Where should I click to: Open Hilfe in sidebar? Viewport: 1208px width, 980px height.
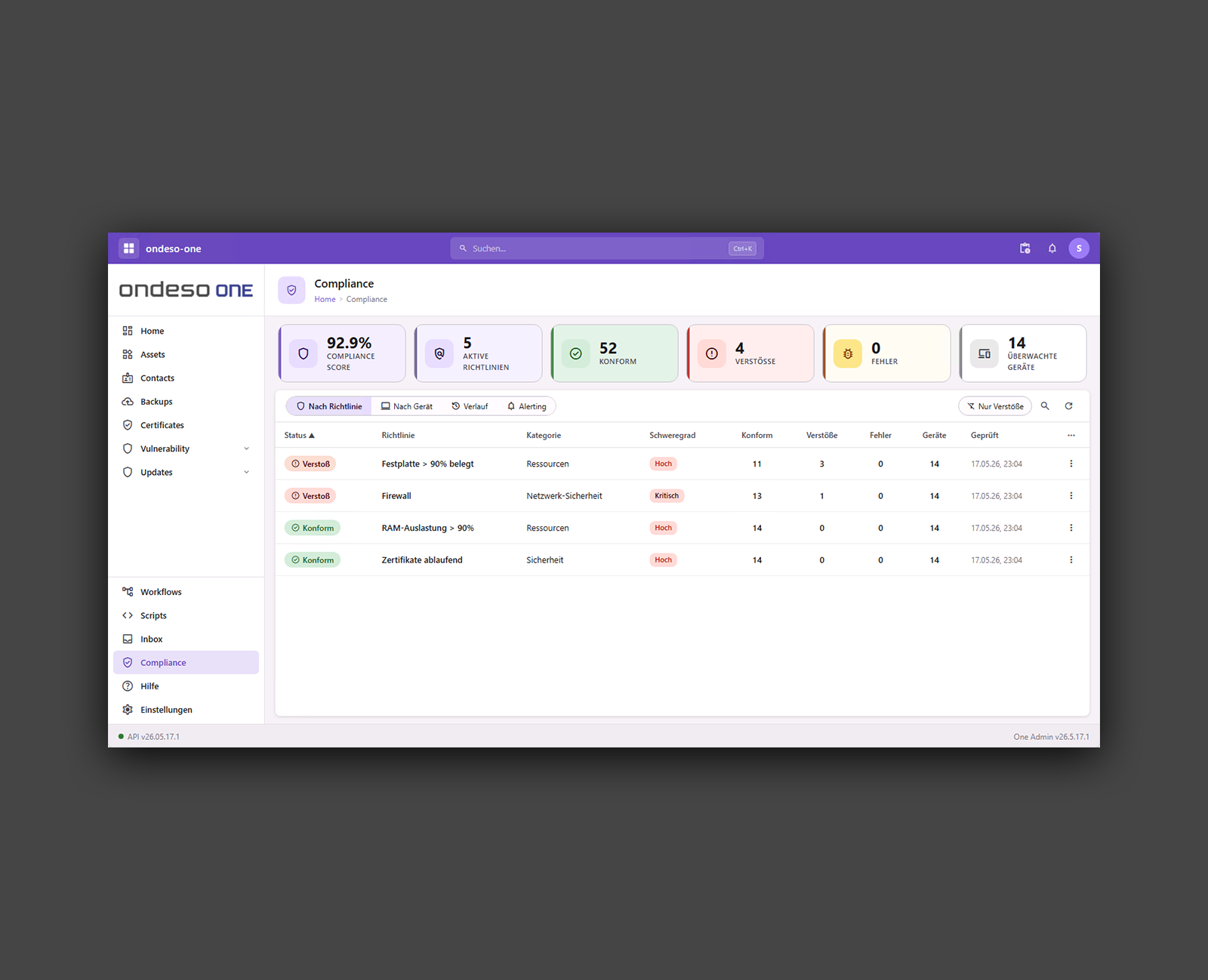pos(186,686)
